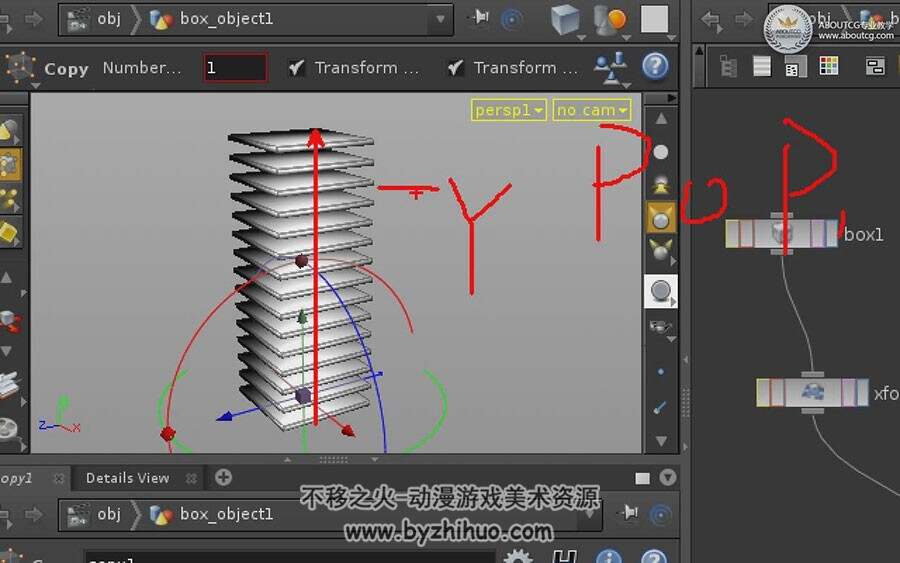Image resolution: width=900 pixels, height=563 pixels.
Task: Go forward in the network pane
Action: 743,20
